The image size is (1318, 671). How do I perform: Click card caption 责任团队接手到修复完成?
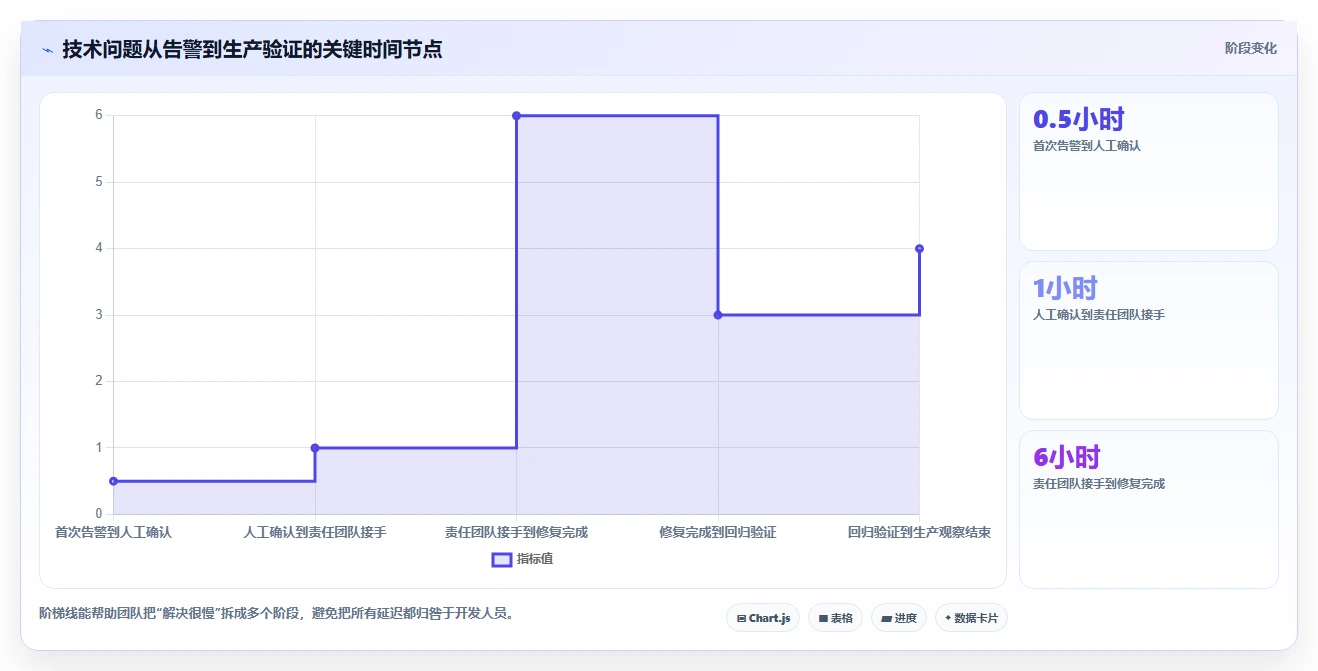point(1099,484)
